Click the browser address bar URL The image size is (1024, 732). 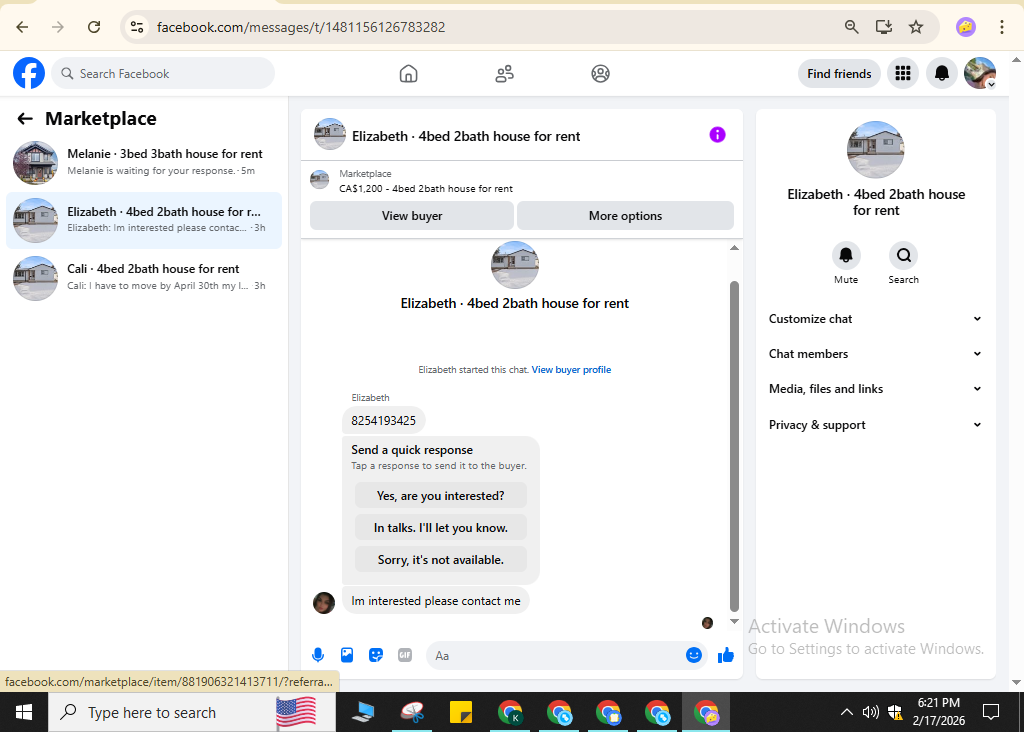click(301, 27)
